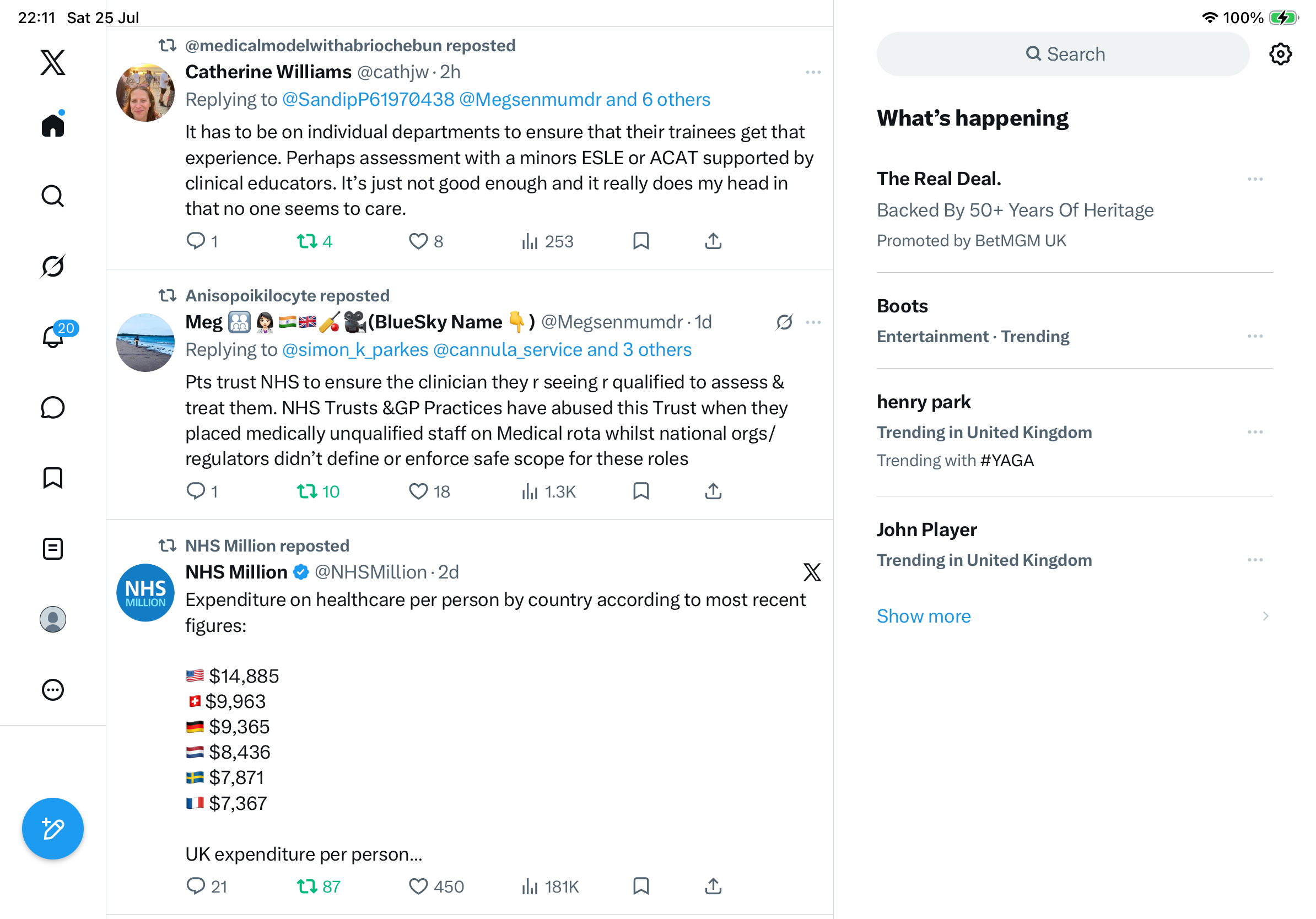Open Bookmarks in the left sidebar
This screenshot has height=919, width=1316.
click(53, 478)
